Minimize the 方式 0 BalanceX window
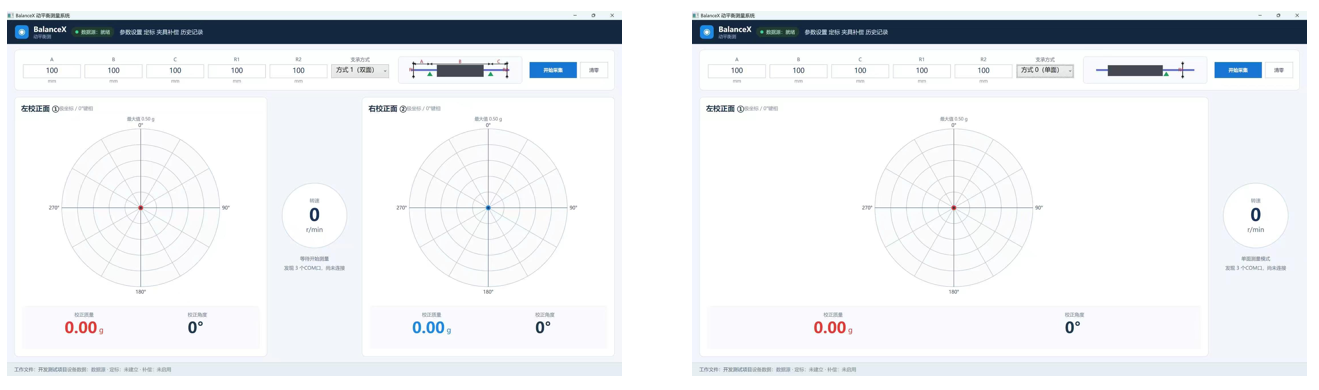This screenshot has width=1319, height=390. coord(1260,15)
